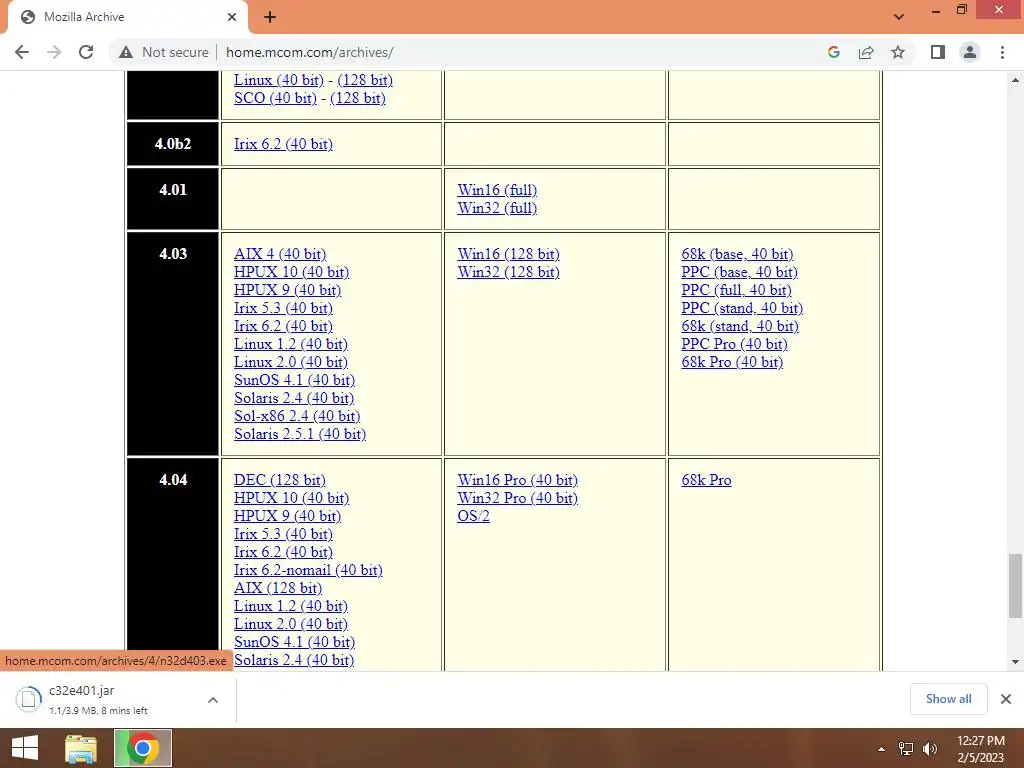Viewport: 1024px width, 768px height.
Task: Click the 4.04 version cell
Action: pyautogui.click(x=172, y=565)
